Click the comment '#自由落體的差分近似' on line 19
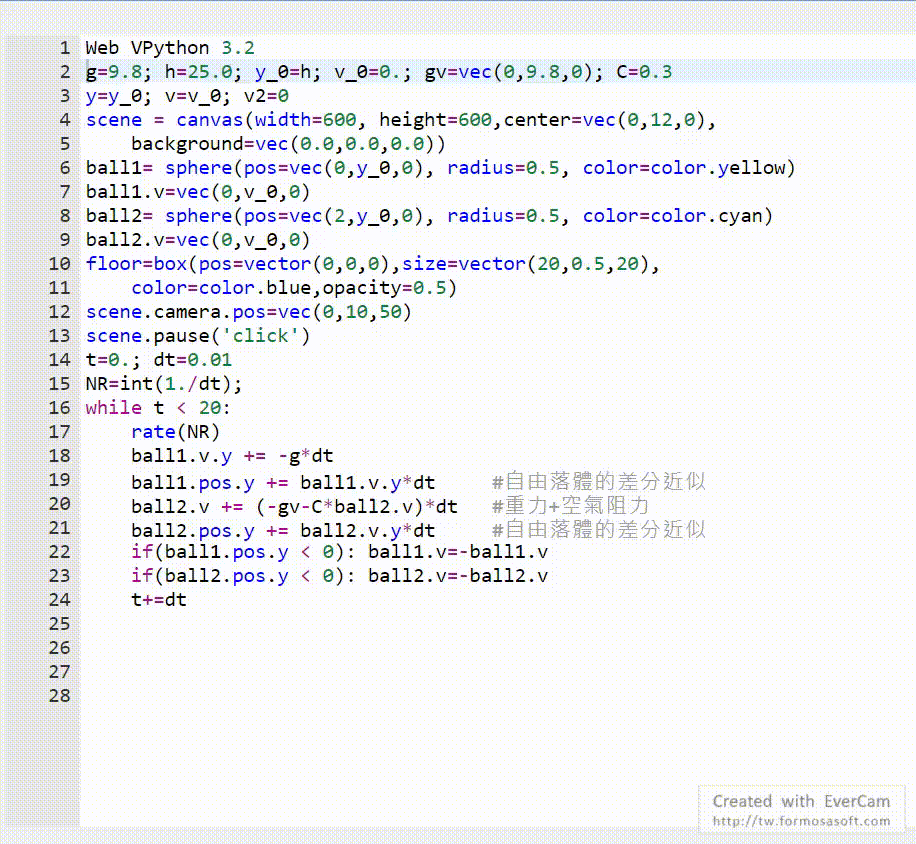This screenshot has height=844, width=916. [x=599, y=482]
